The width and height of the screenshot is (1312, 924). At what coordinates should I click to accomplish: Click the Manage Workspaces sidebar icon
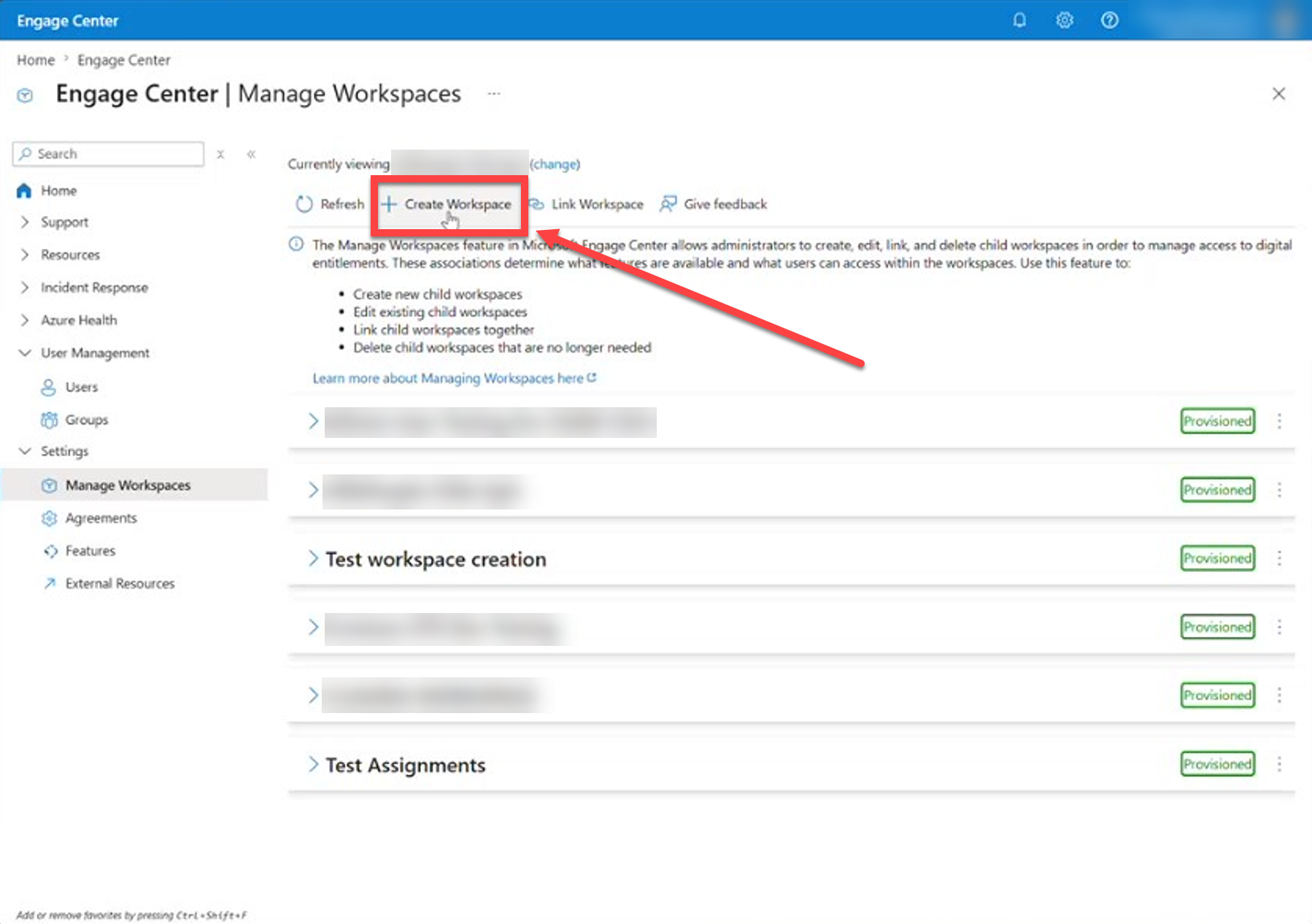point(49,485)
